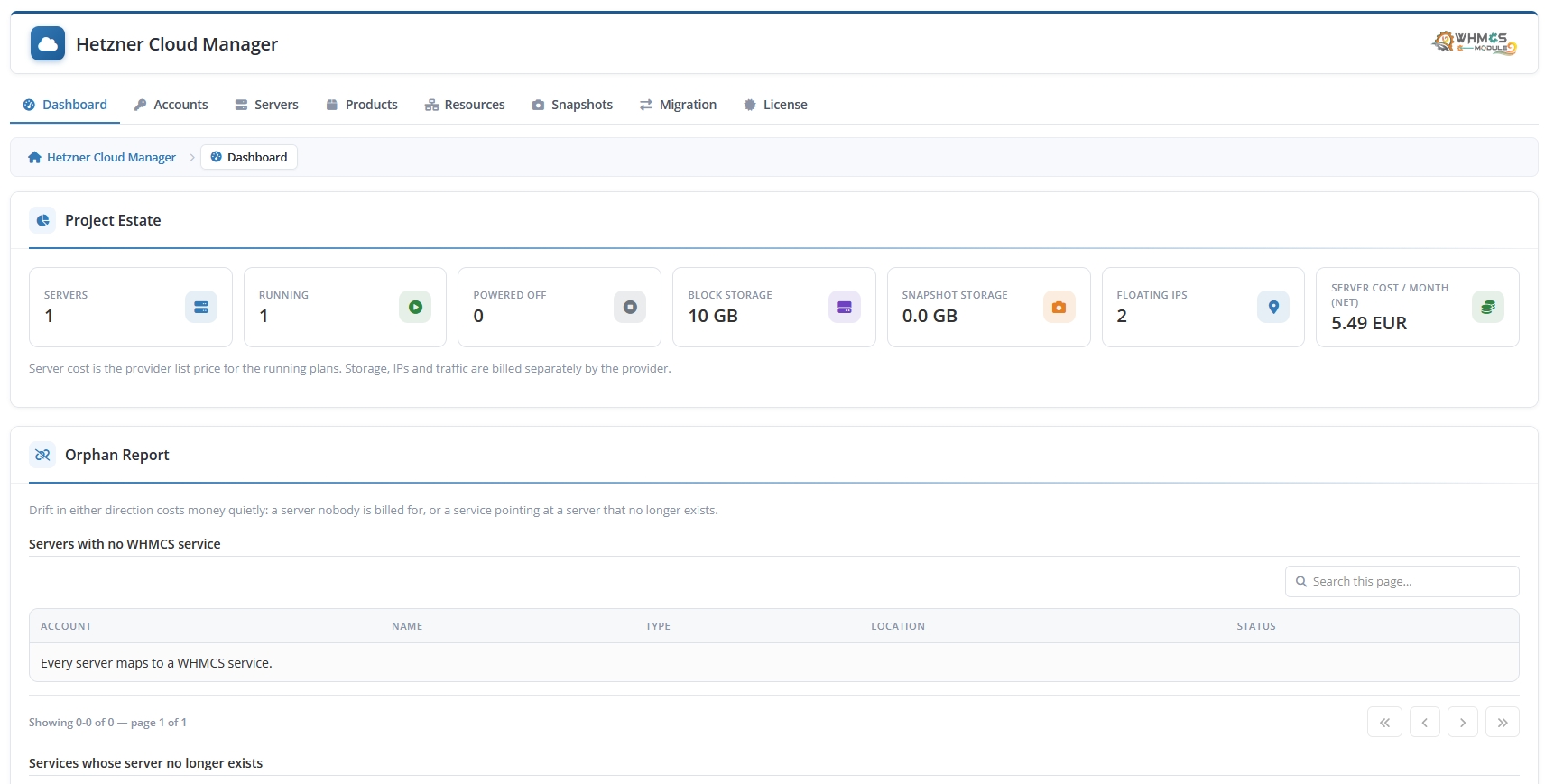Screen dimensions: 1545x784
Task: Go to the License tab
Action: (x=775, y=105)
